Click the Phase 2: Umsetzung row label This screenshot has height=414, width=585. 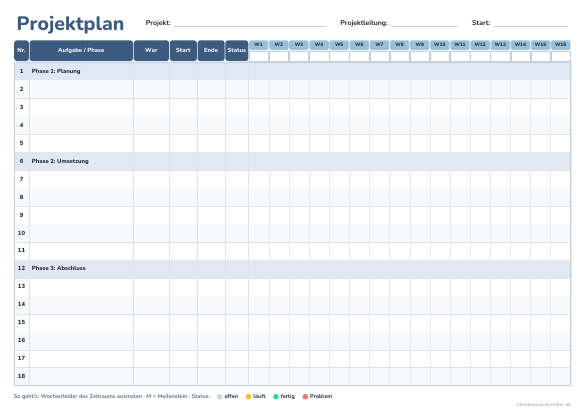[60, 161]
